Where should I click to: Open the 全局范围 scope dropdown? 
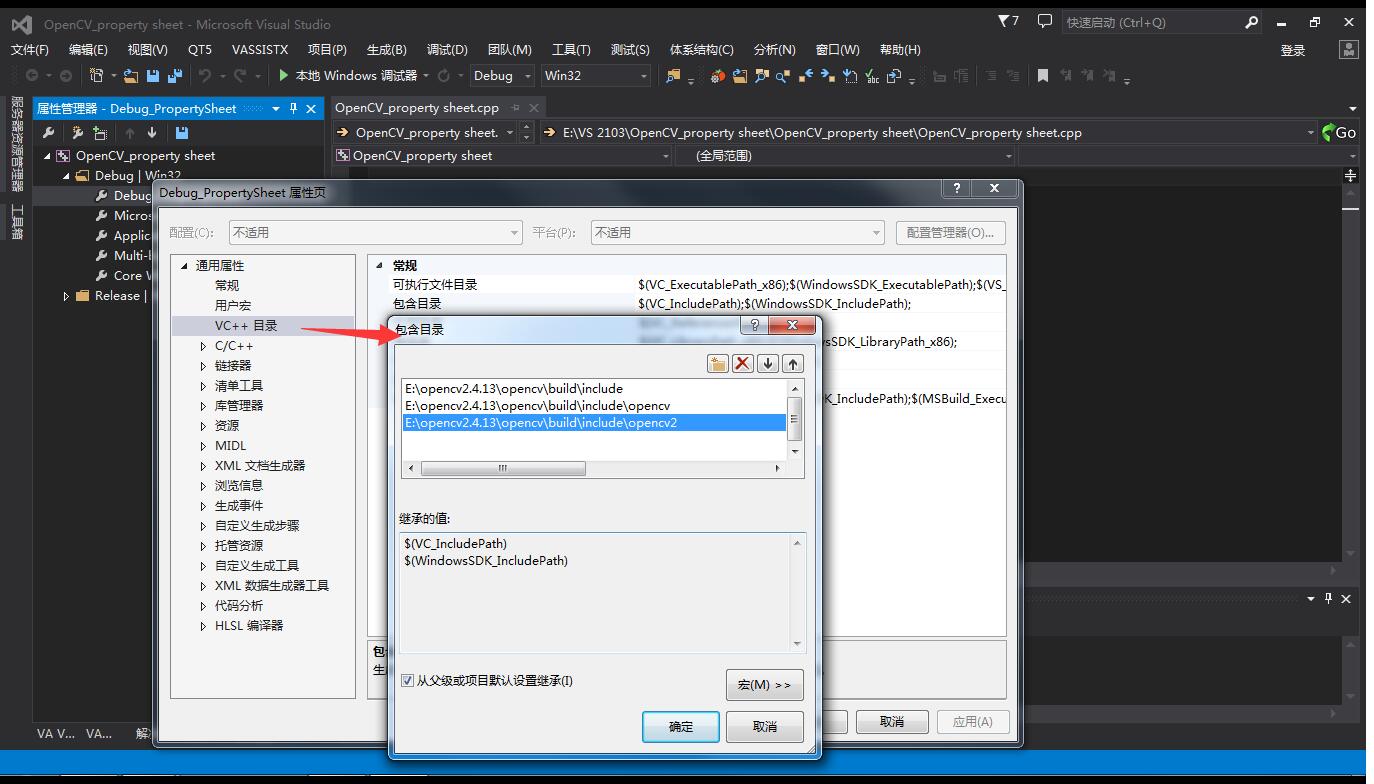pos(846,155)
